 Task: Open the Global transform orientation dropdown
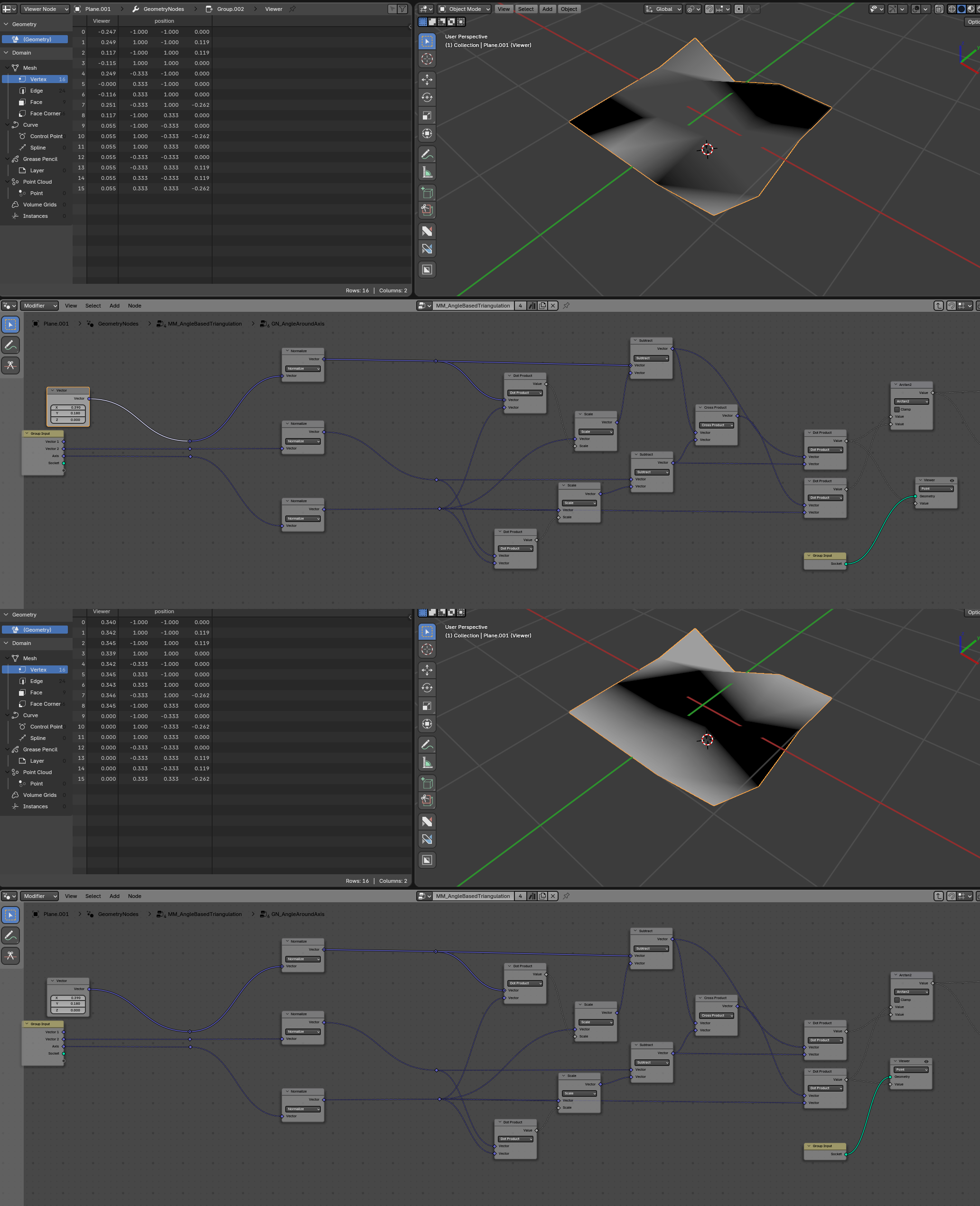(x=664, y=9)
